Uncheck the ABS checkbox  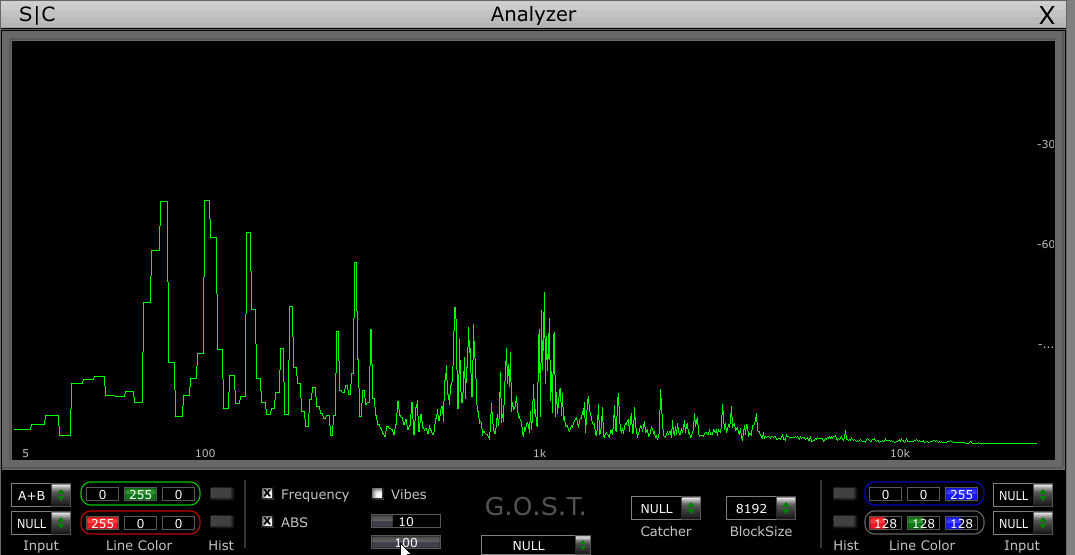267,522
